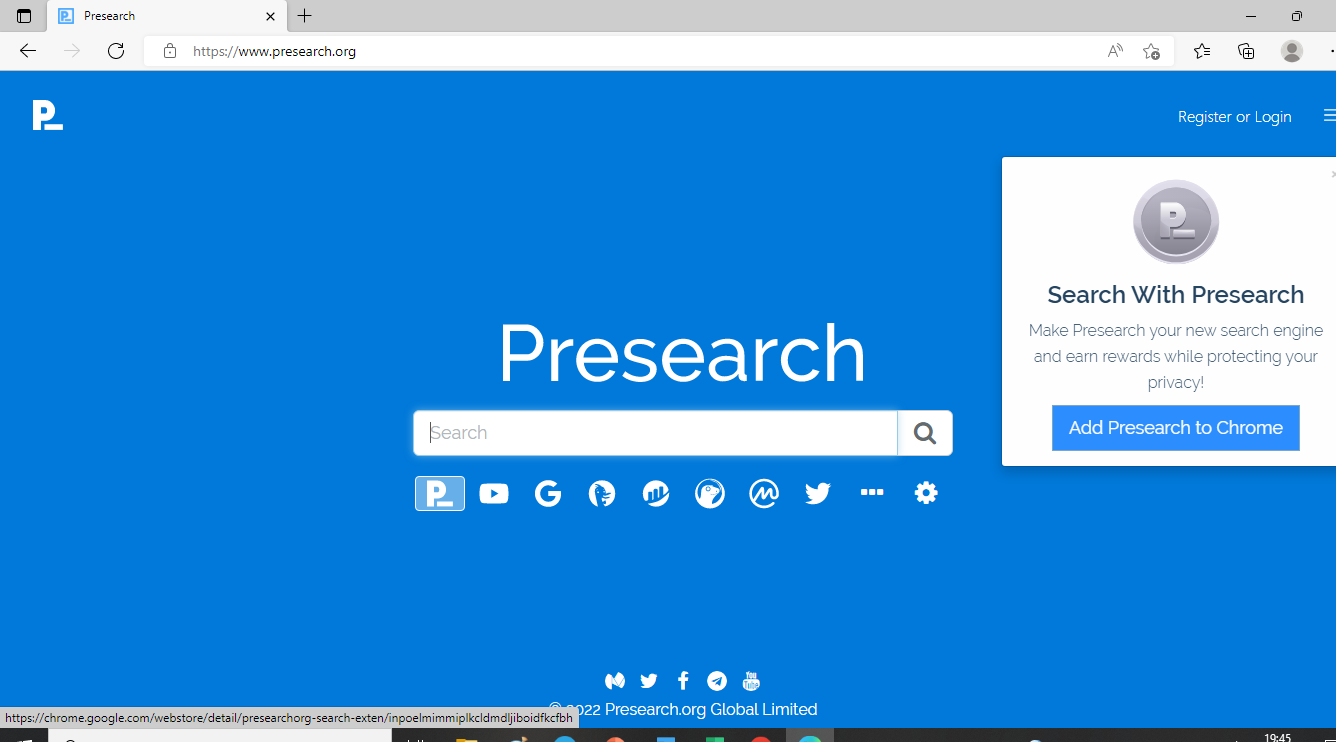Show more search providers via three dots
1336x742 pixels.
point(872,492)
